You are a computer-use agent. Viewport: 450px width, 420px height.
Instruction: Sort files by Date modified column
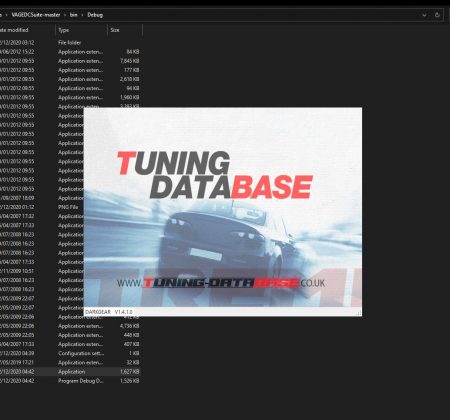pyautogui.click(x=14, y=30)
